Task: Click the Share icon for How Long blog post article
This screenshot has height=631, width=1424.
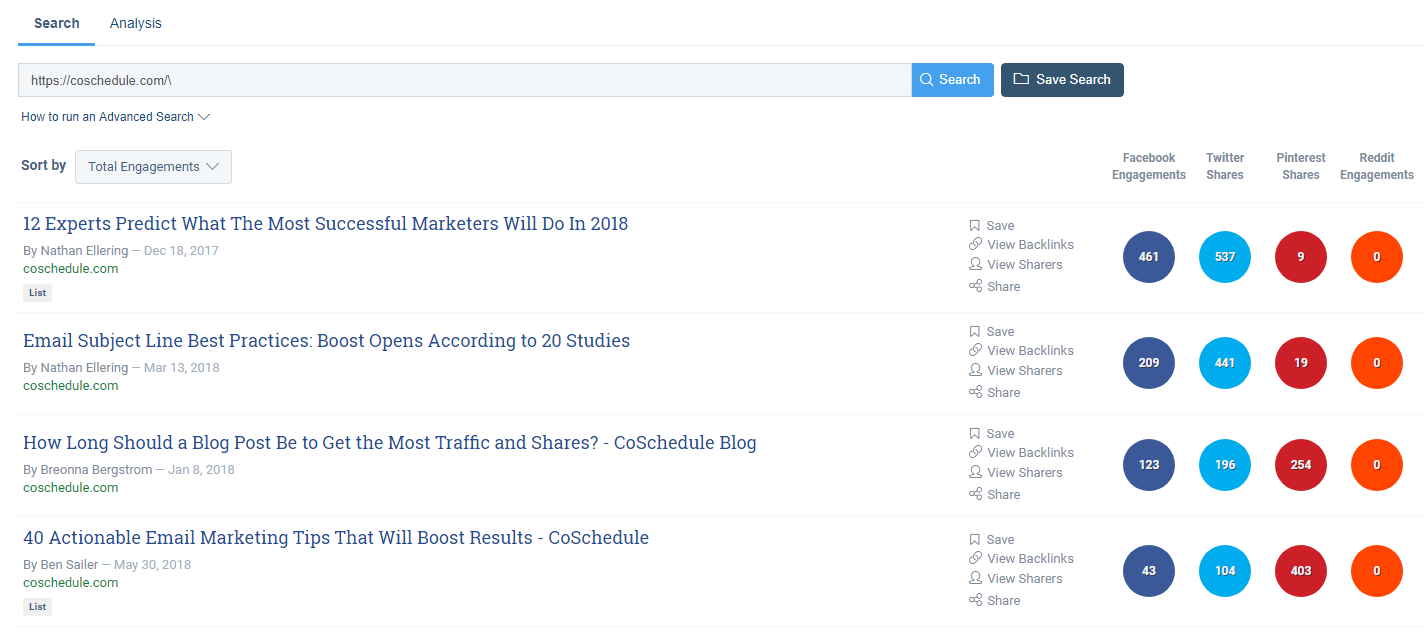Action: [x=975, y=494]
